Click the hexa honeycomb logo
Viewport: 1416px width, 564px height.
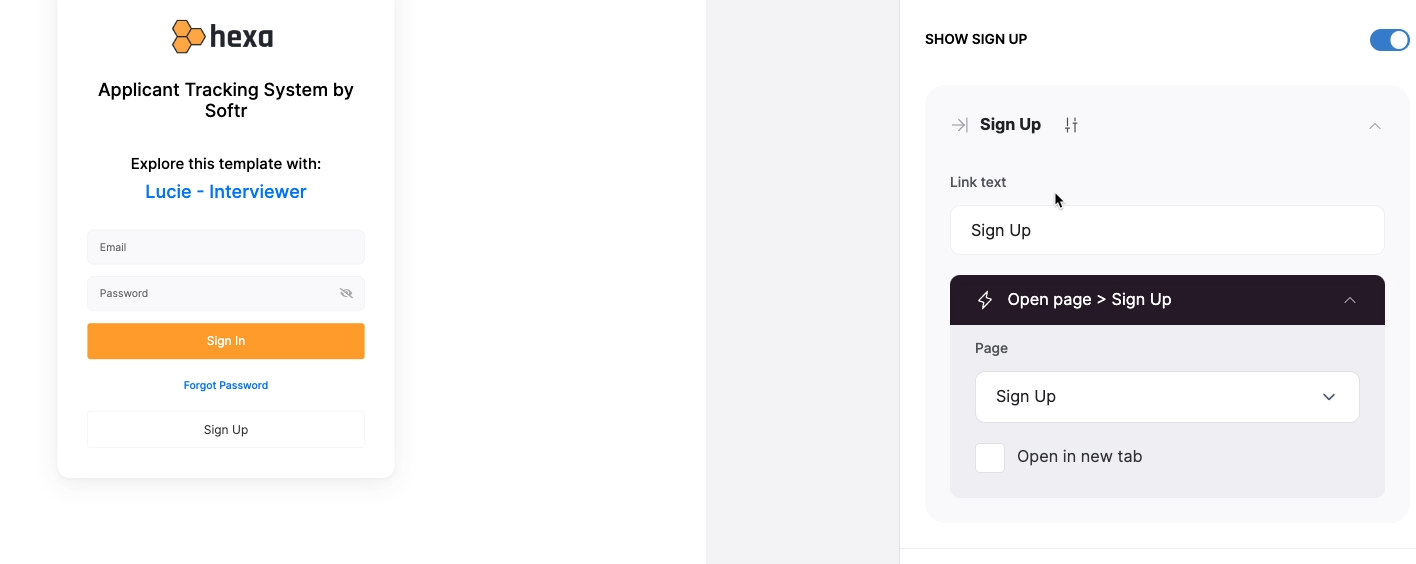(223, 37)
